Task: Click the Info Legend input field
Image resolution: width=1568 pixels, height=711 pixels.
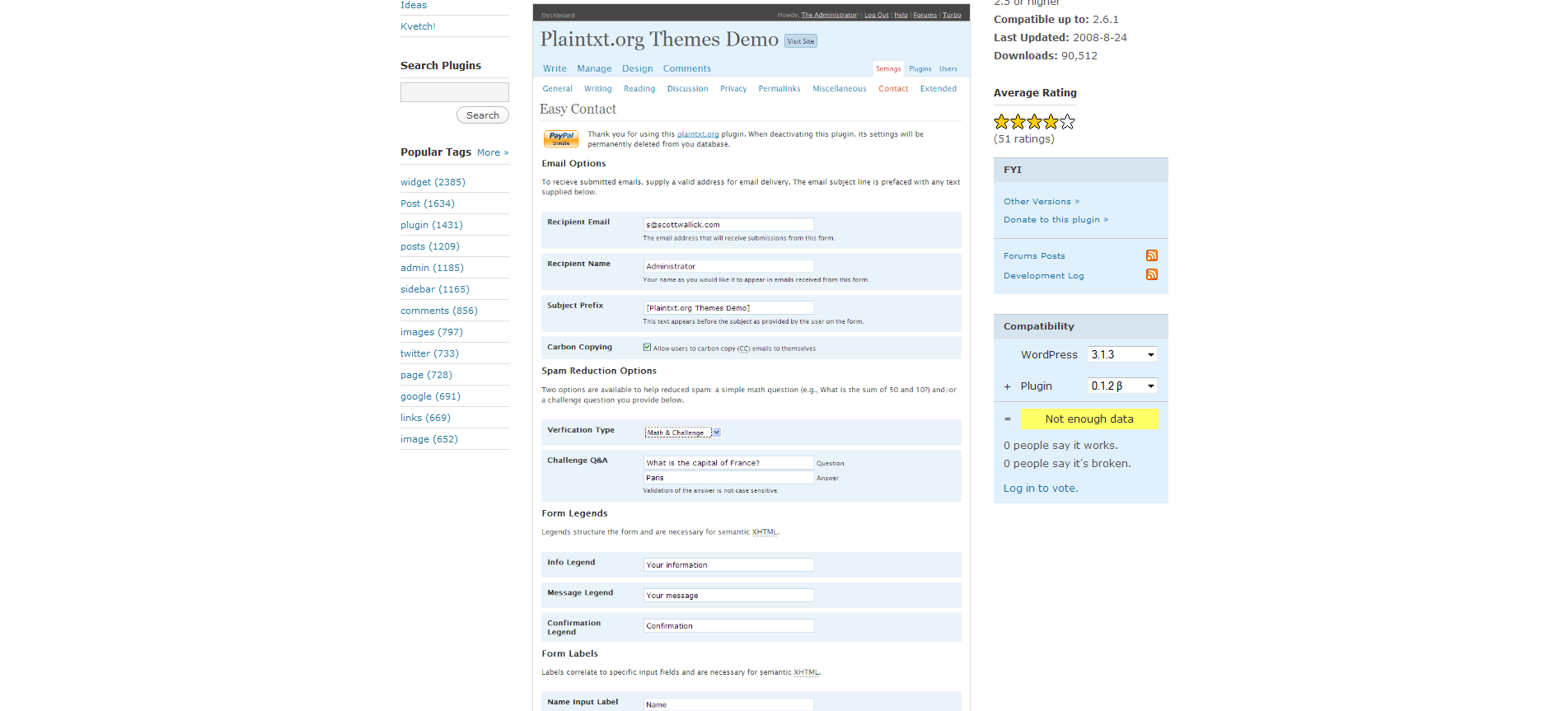Action: click(728, 564)
